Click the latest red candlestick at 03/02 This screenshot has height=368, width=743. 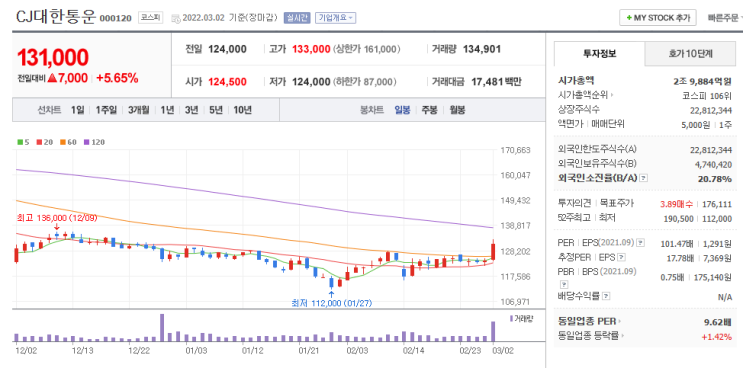point(493,251)
